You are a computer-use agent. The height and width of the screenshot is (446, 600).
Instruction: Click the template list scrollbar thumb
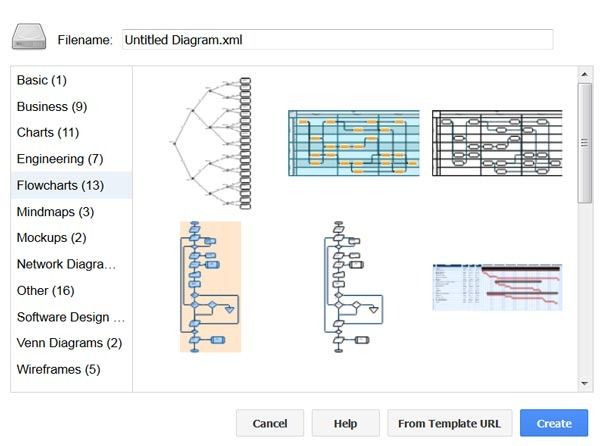[x=584, y=143]
